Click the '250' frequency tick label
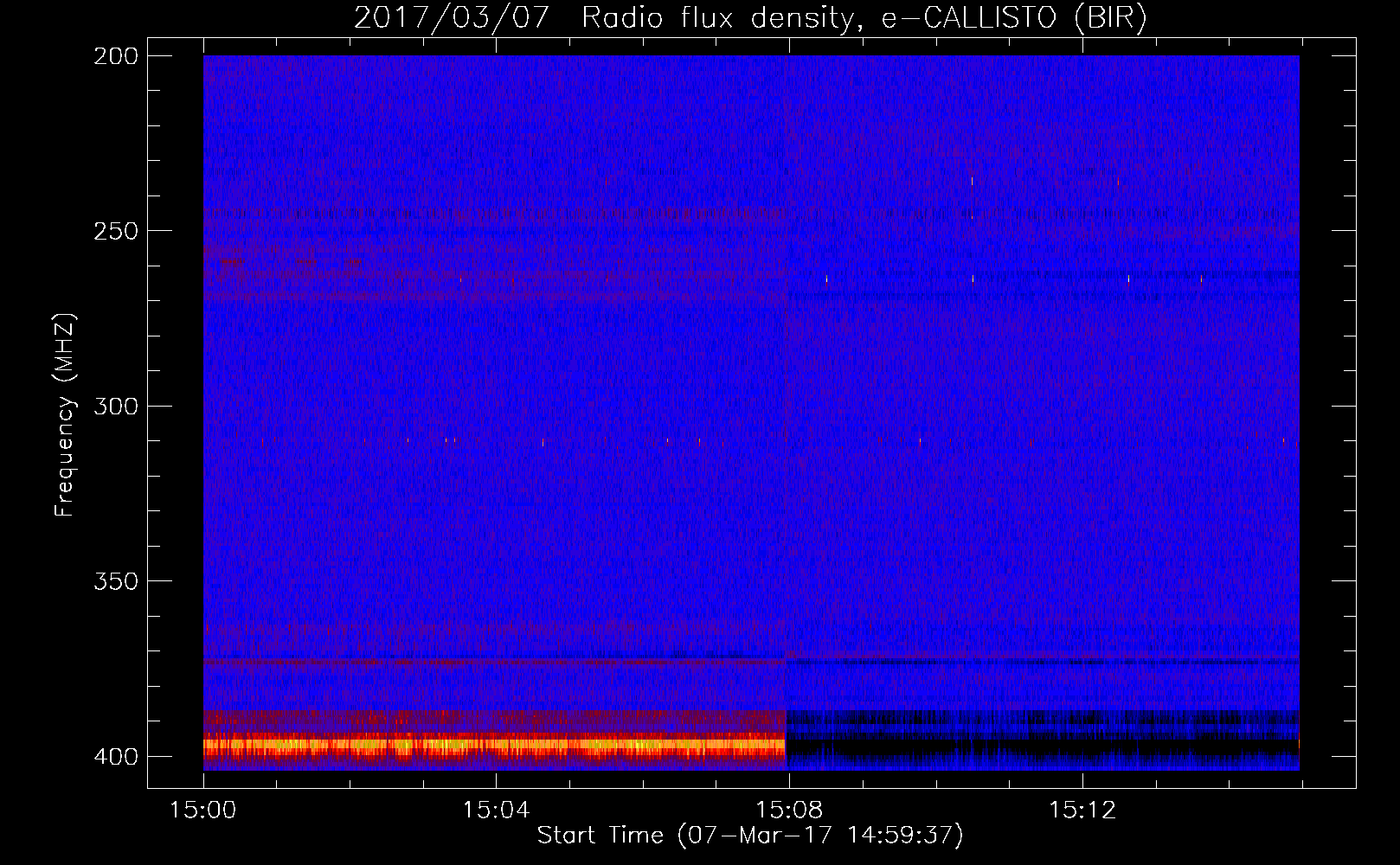 pos(116,231)
